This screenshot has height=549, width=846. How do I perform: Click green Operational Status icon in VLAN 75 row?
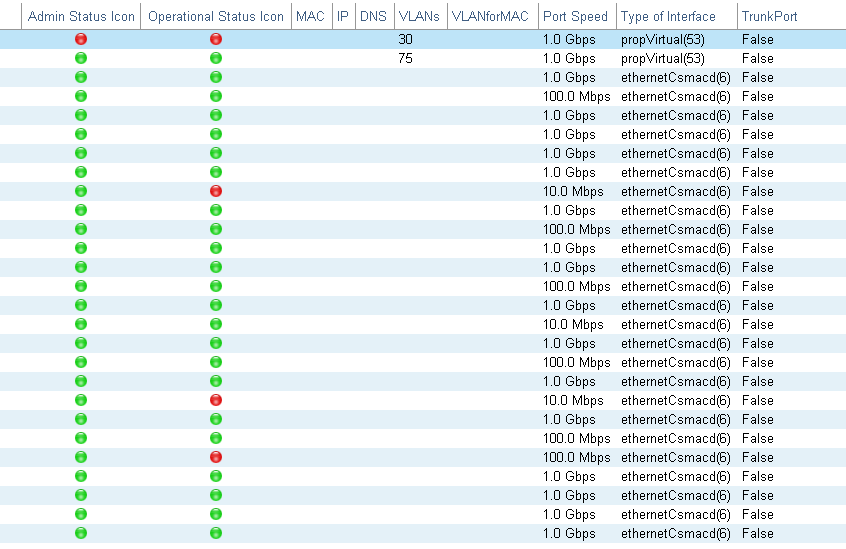[x=216, y=58]
